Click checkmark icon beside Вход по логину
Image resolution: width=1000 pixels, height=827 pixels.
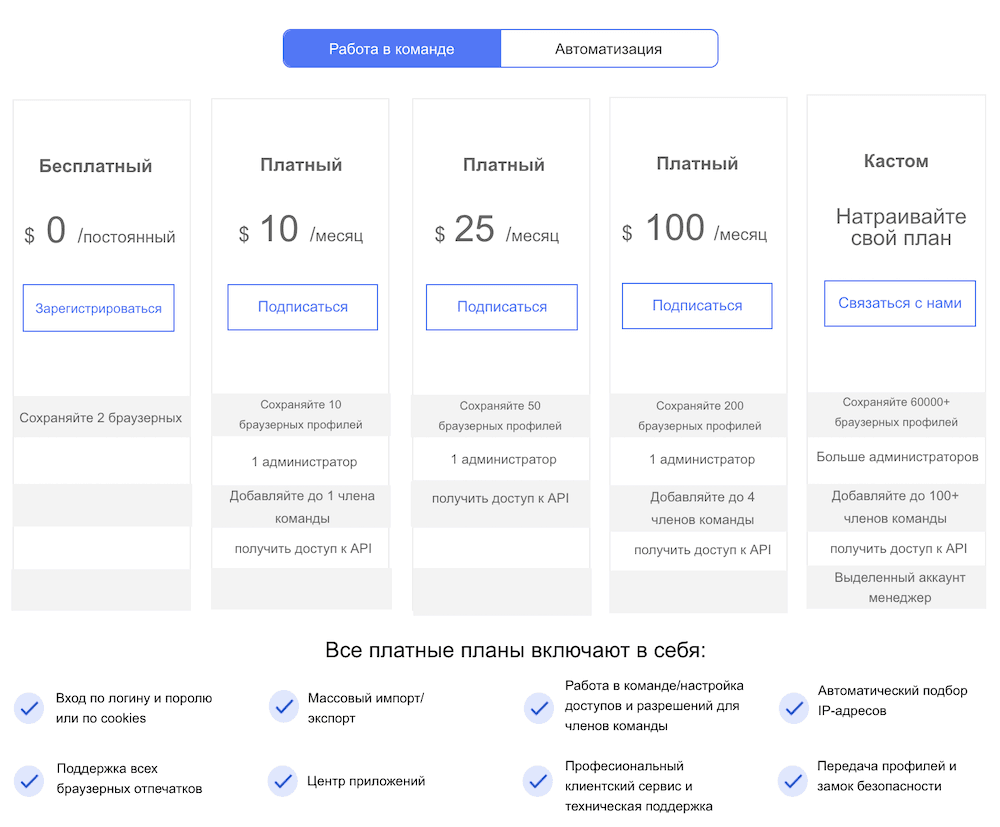point(29,708)
